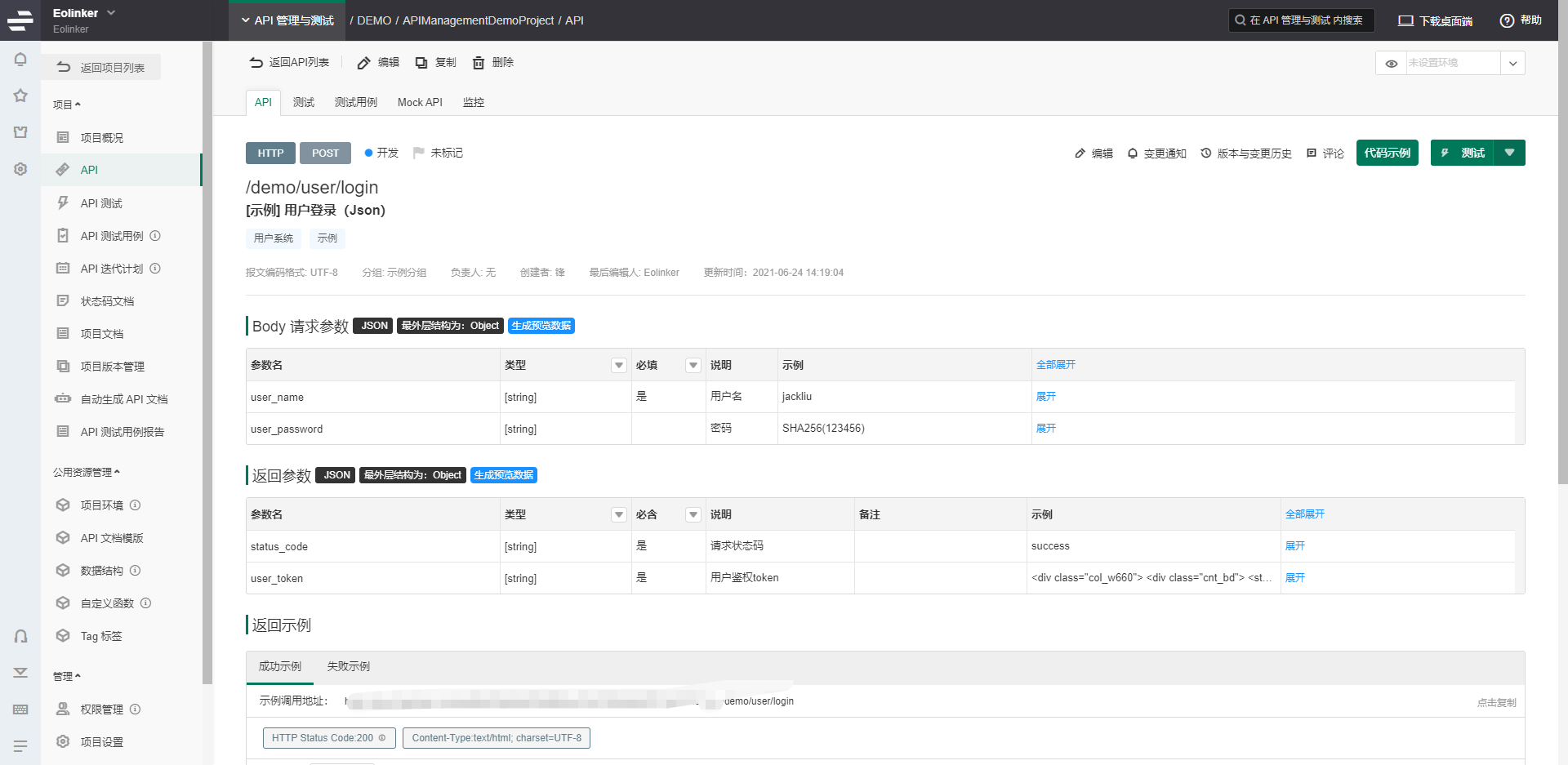Click the 用户系统 tag
This screenshot has width=1568, height=765.
point(274,238)
